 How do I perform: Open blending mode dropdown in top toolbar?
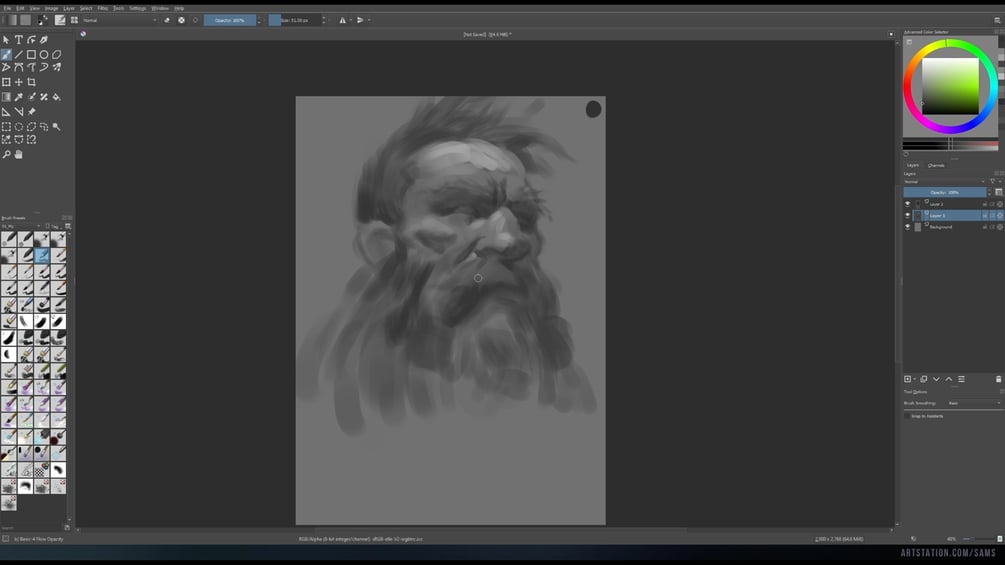(120, 20)
